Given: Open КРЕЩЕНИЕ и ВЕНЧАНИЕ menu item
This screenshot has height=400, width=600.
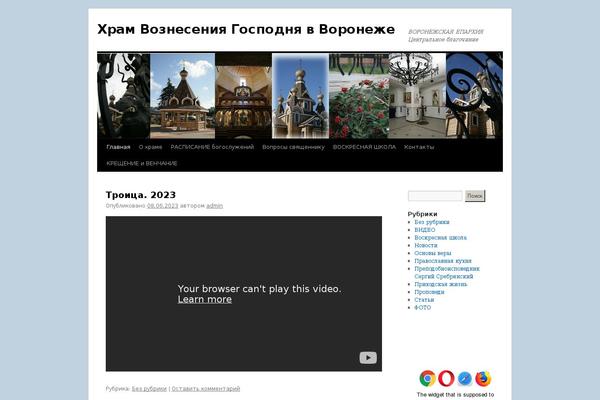Looking at the screenshot, I should (x=142, y=163).
